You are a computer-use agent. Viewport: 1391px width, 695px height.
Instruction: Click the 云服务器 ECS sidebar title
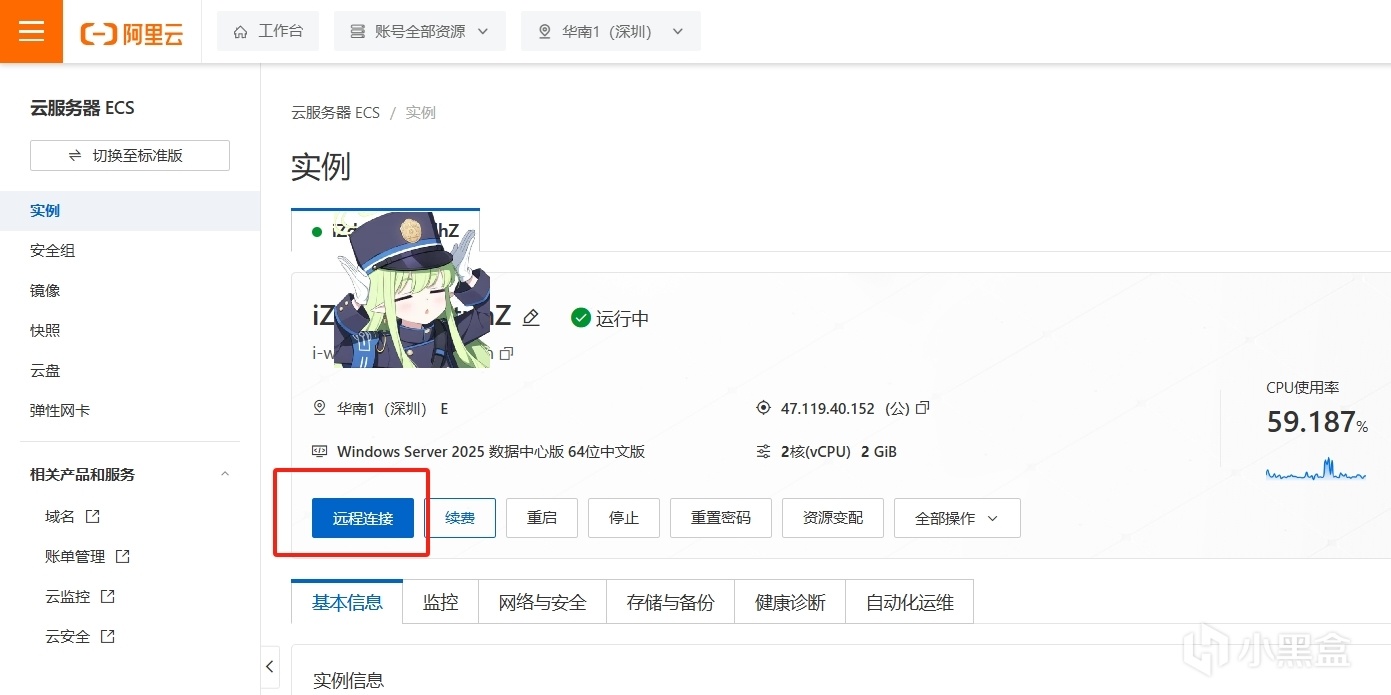coord(82,108)
